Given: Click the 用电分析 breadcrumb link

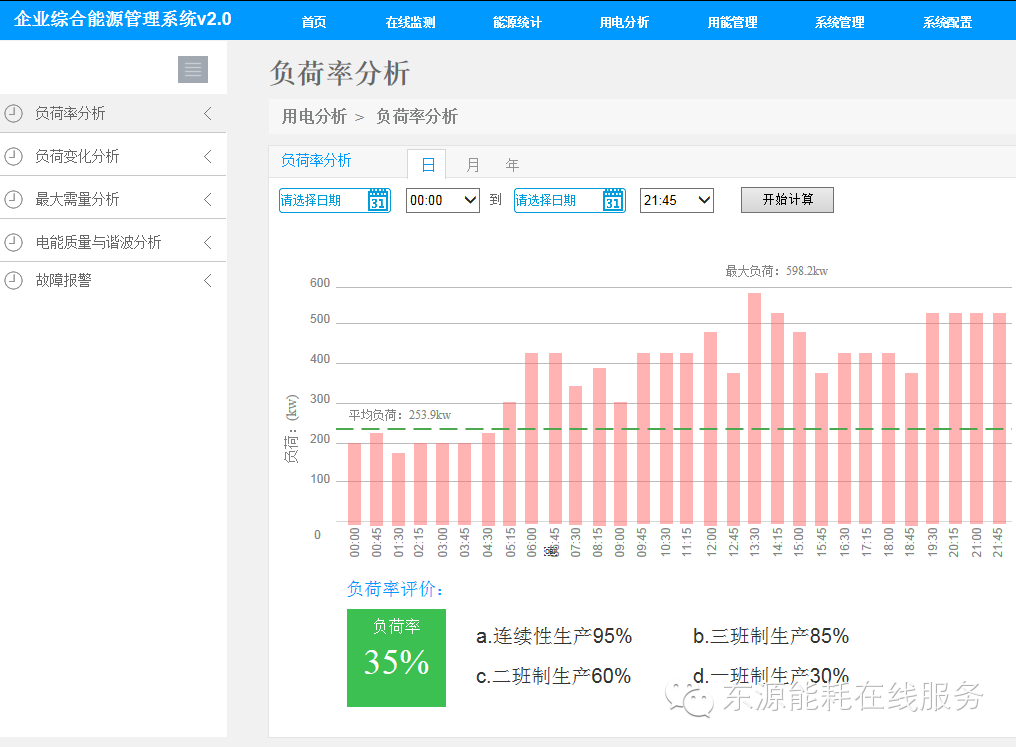Looking at the screenshot, I should pos(314,117).
